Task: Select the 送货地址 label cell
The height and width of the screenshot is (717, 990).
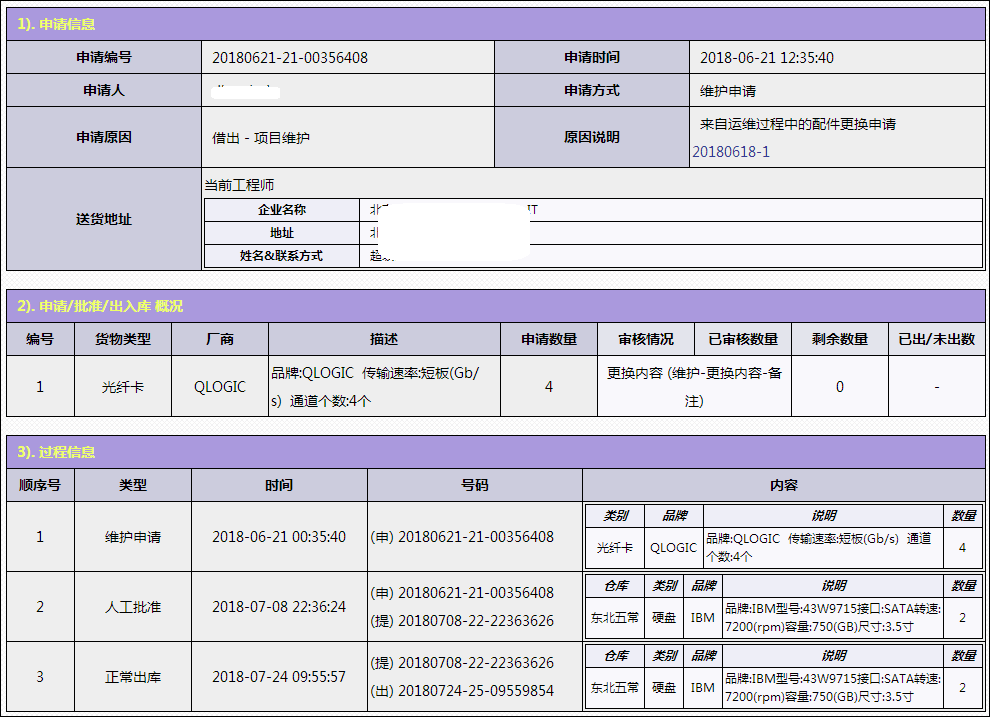Action: tap(104, 219)
